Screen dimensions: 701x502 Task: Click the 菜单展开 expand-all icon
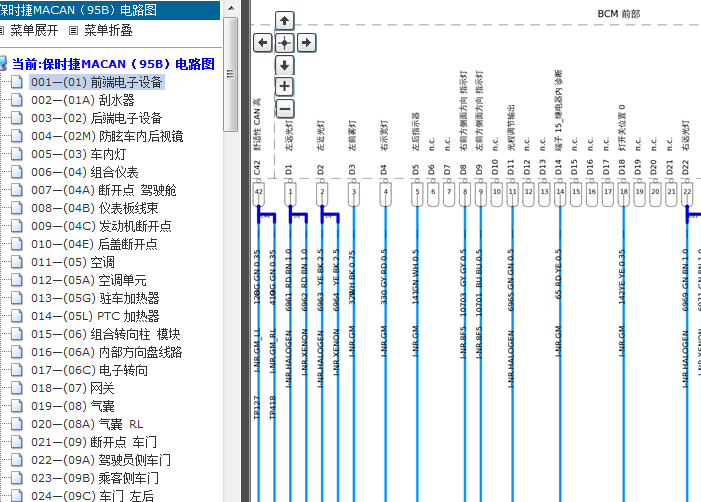tap(1, 30)
